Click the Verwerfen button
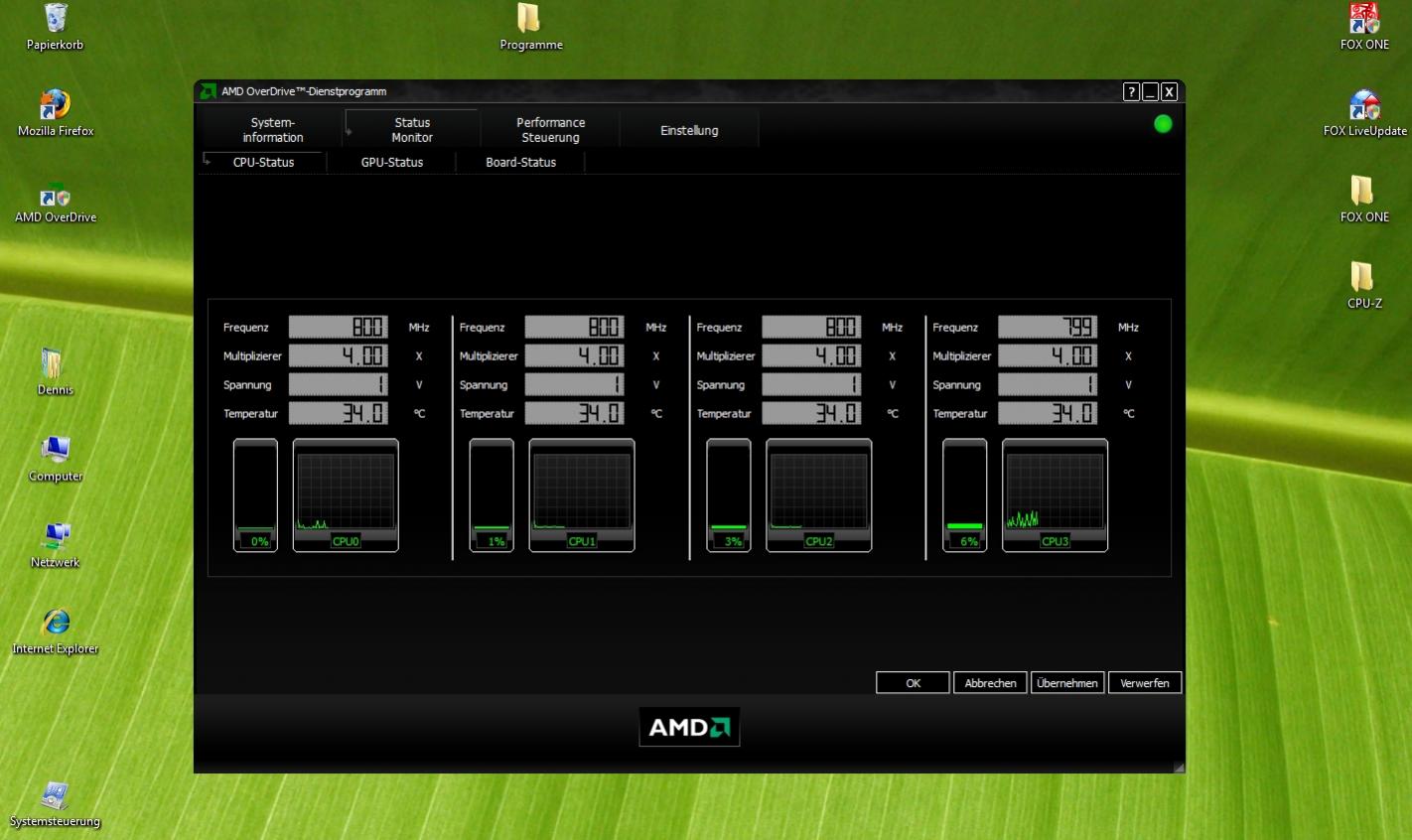Screen dimensions: 1412x840 click(1145, 682)
